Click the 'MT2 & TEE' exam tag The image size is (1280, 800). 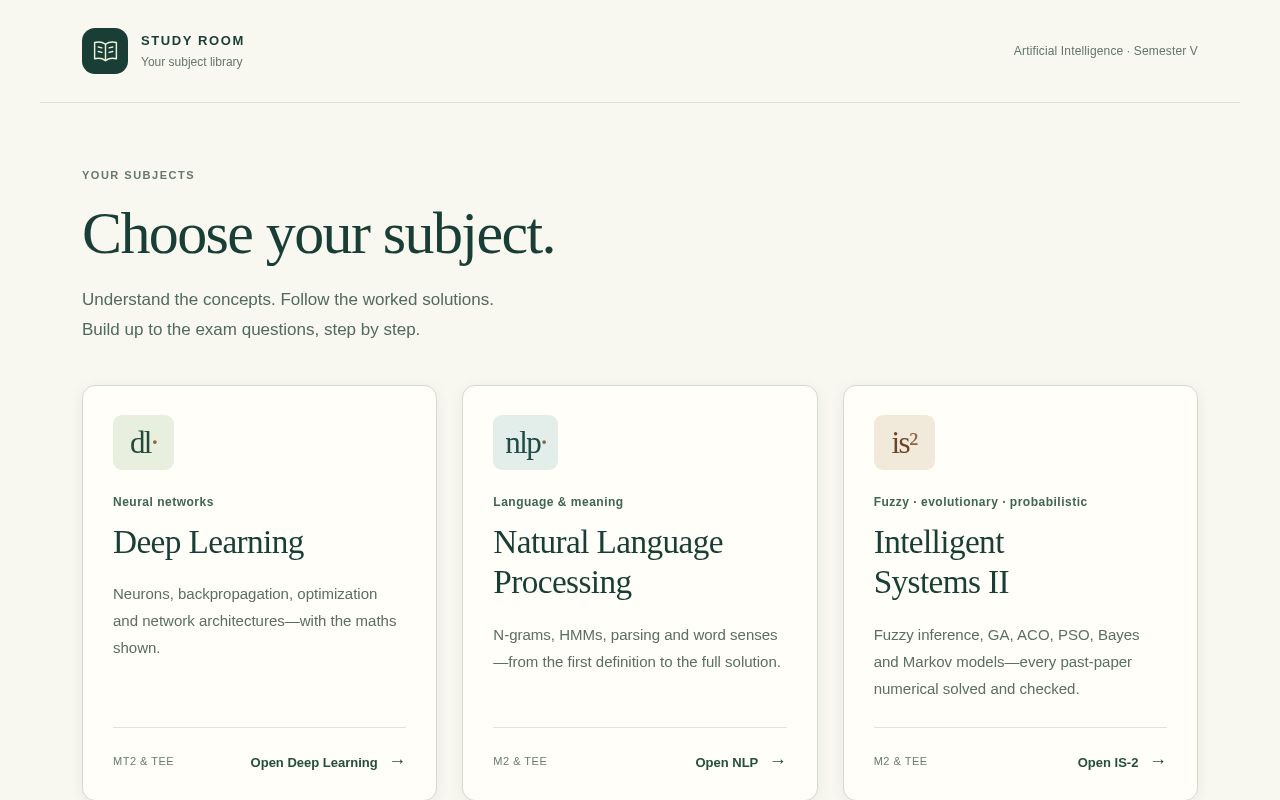143,761
